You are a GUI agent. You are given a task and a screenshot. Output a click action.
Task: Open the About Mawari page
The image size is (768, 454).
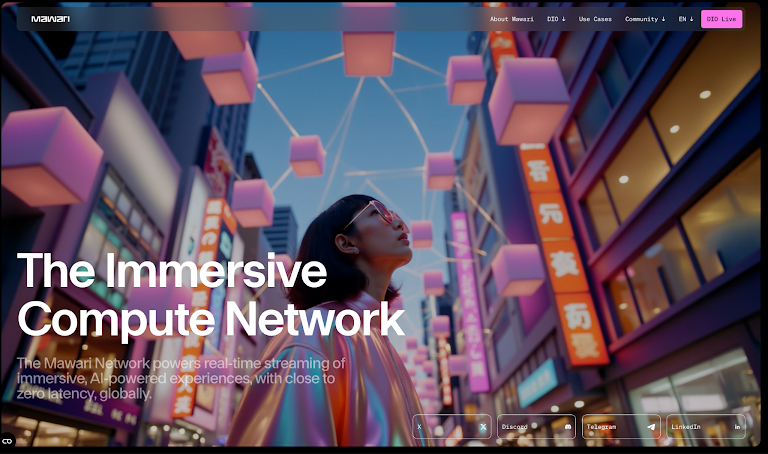click(x=512, y=19)
